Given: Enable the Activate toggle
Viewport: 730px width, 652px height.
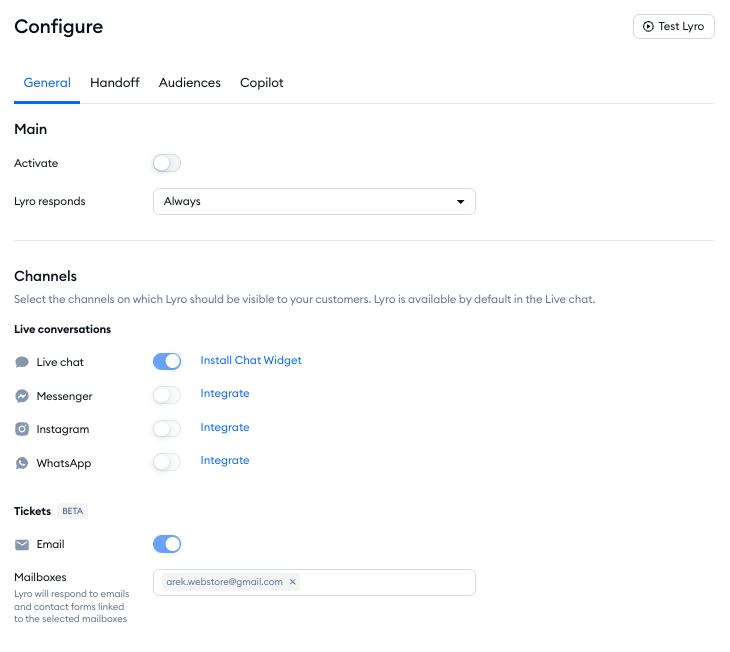Looking at the screenshot, I should [x=167, y=163].
